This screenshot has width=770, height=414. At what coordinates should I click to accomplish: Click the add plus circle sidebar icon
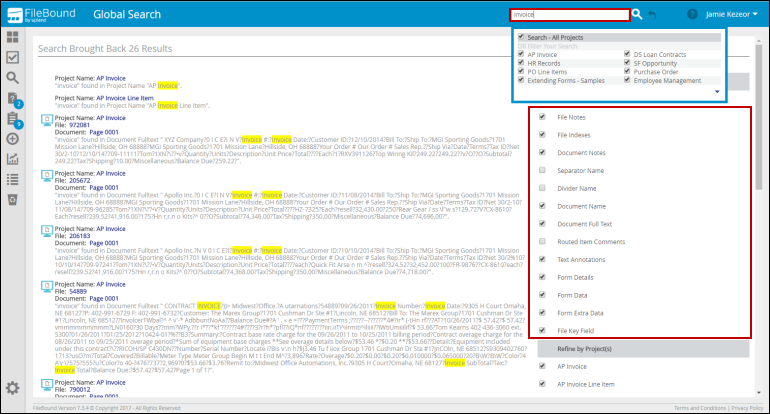coord(13,139)
